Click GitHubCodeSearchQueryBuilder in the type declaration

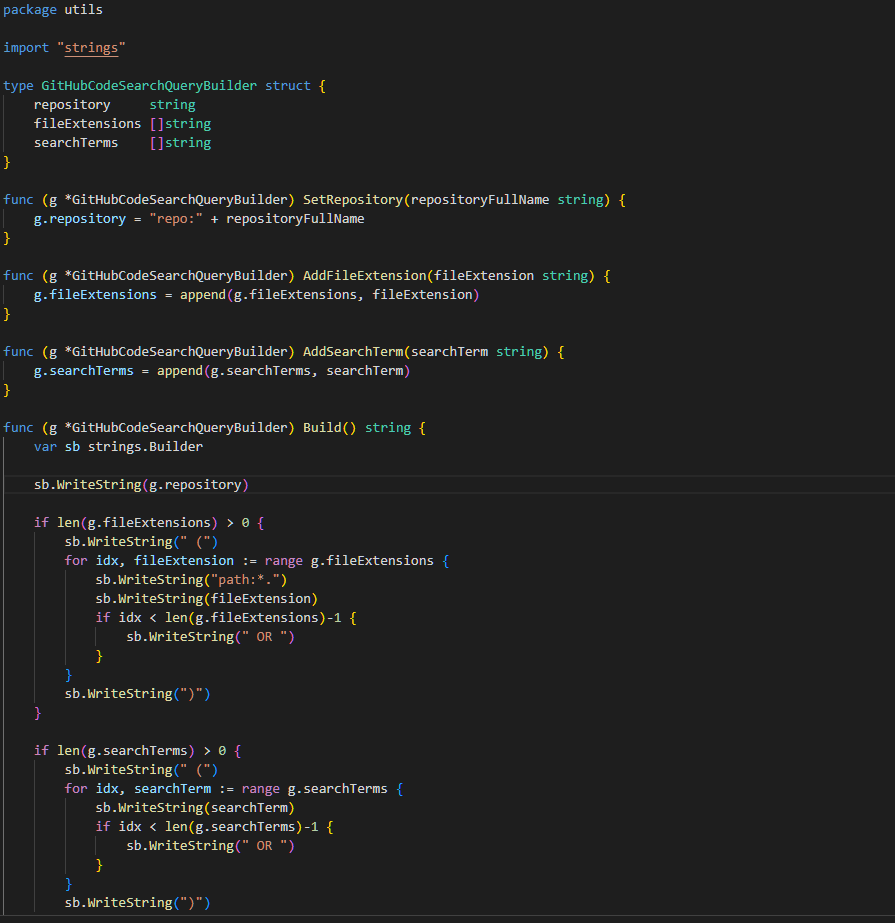coord(149,86)
